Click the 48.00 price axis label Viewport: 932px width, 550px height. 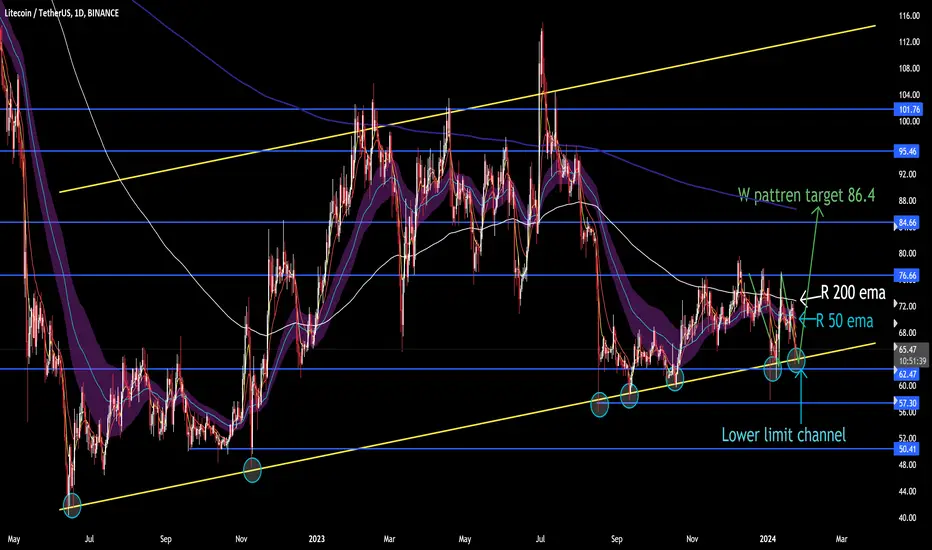[908, 464]
